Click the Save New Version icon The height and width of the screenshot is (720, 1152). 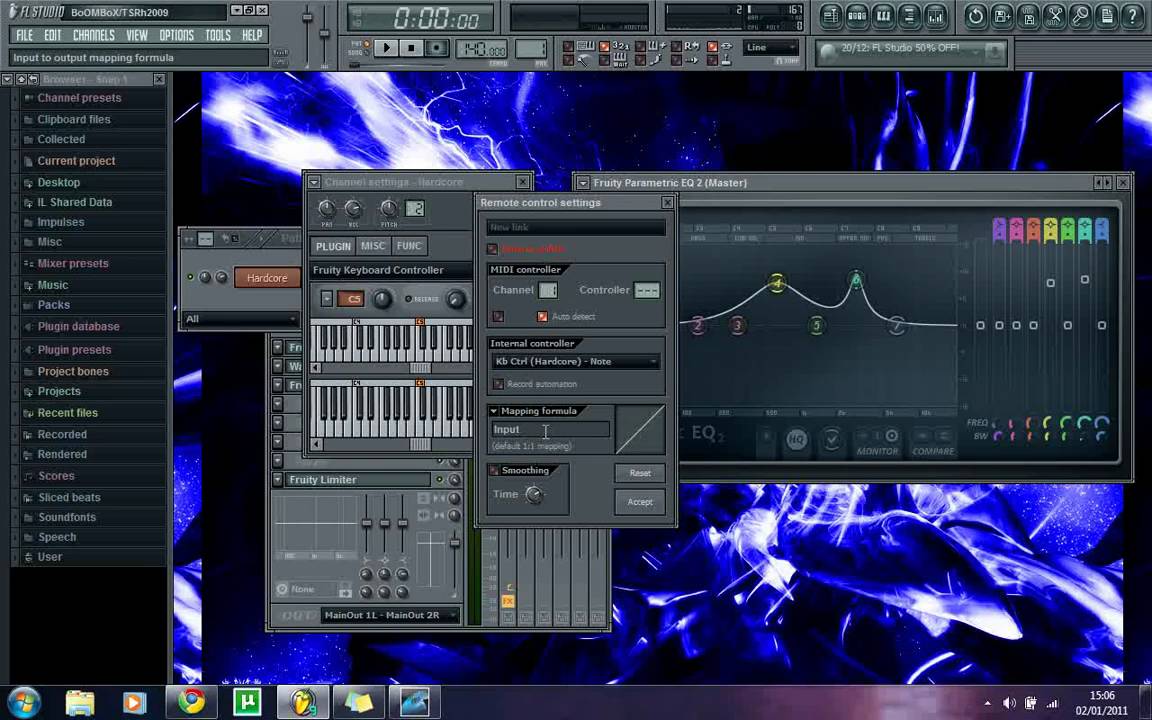(1002, 16)
